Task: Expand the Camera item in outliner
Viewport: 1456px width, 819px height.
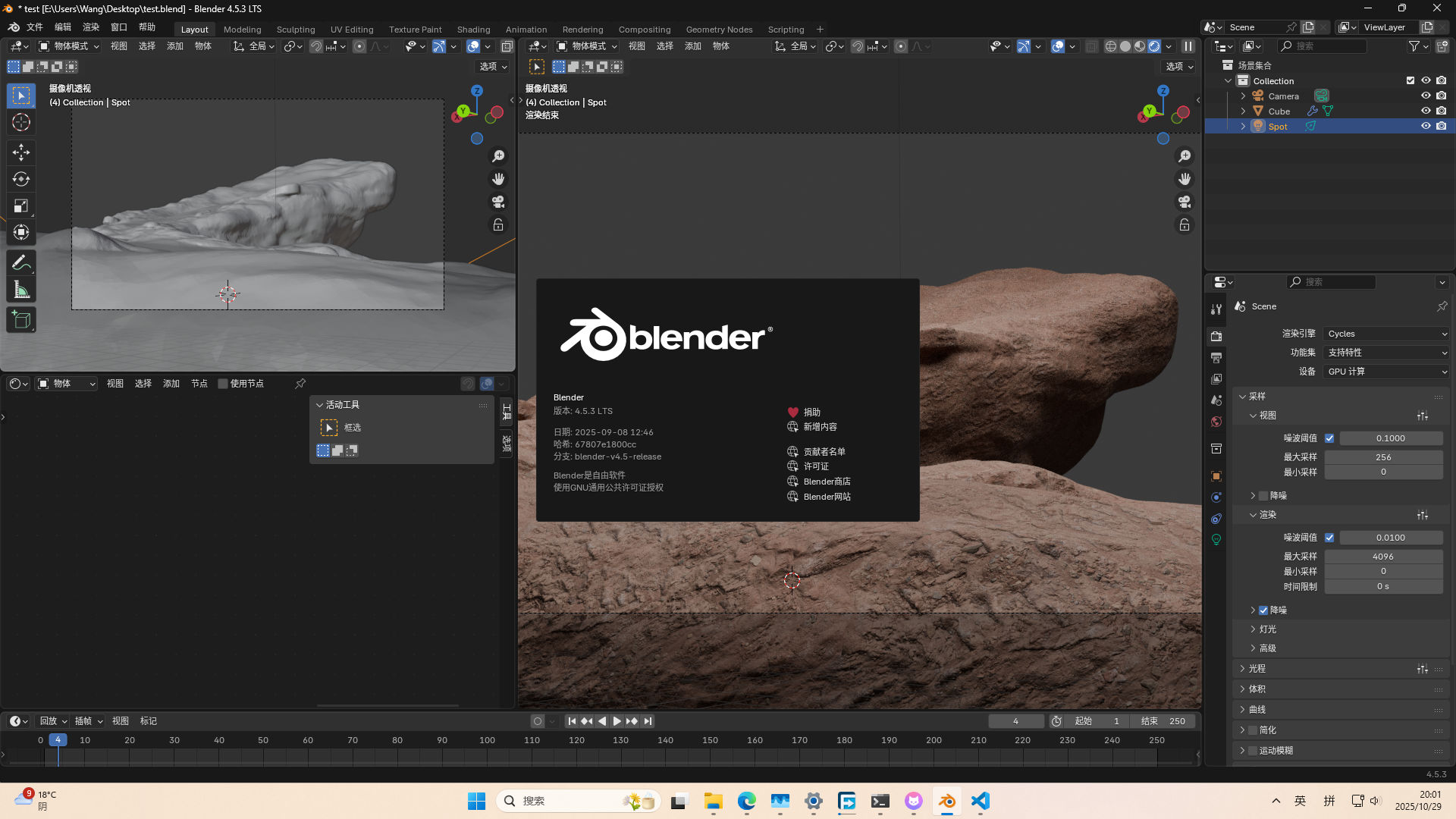Action: [1243, 96]
